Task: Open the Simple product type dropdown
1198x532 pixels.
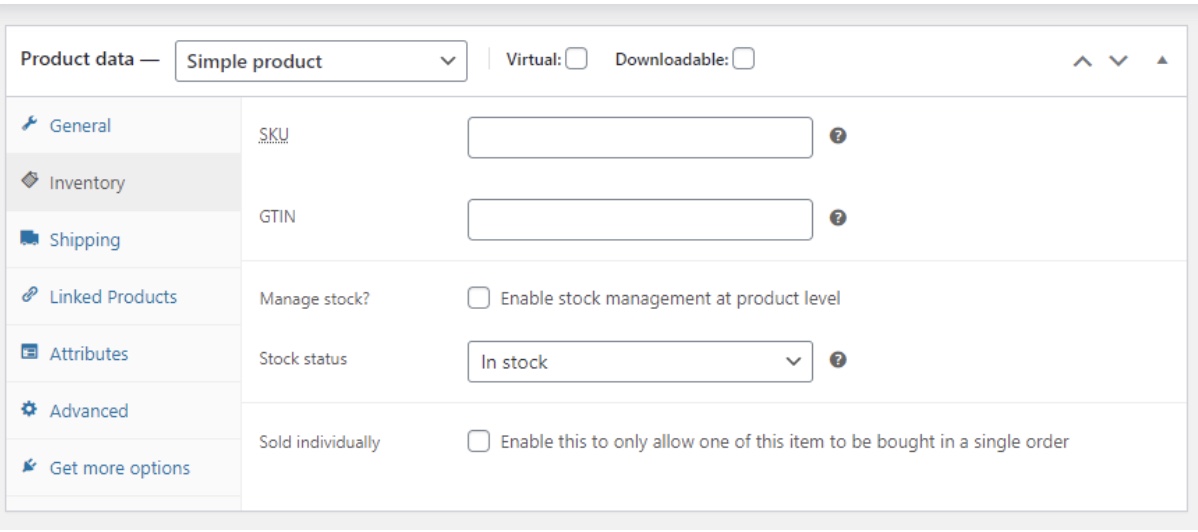Action: pyautogui.click(x=321, y=61)
